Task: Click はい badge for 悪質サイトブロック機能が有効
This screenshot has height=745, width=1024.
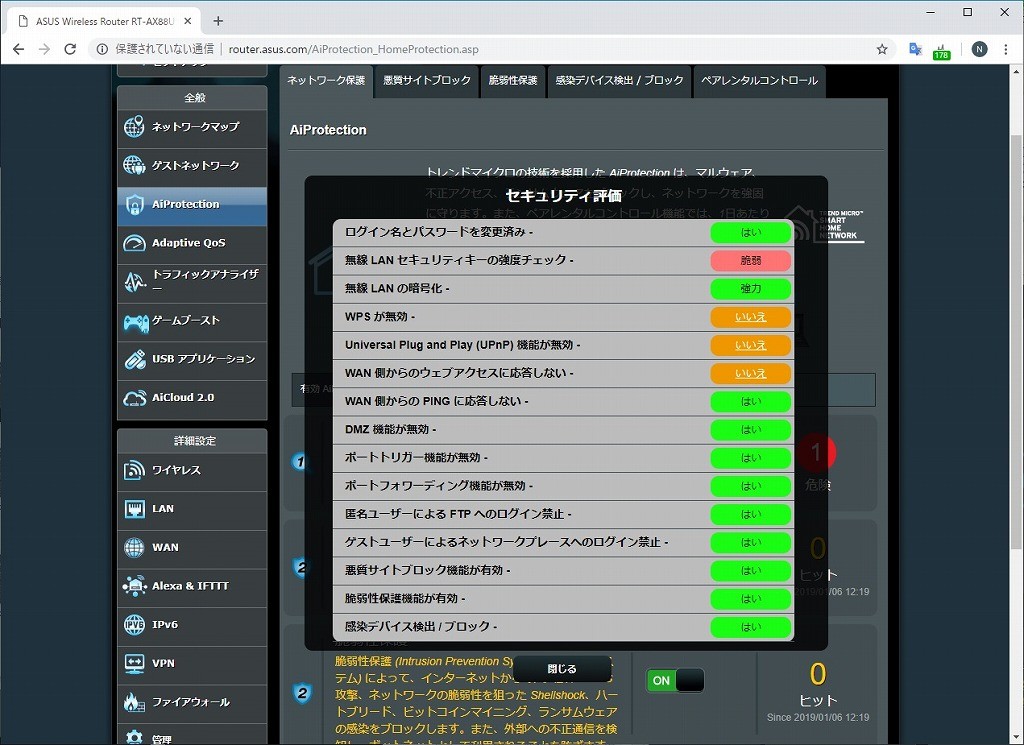Action: 750,571
